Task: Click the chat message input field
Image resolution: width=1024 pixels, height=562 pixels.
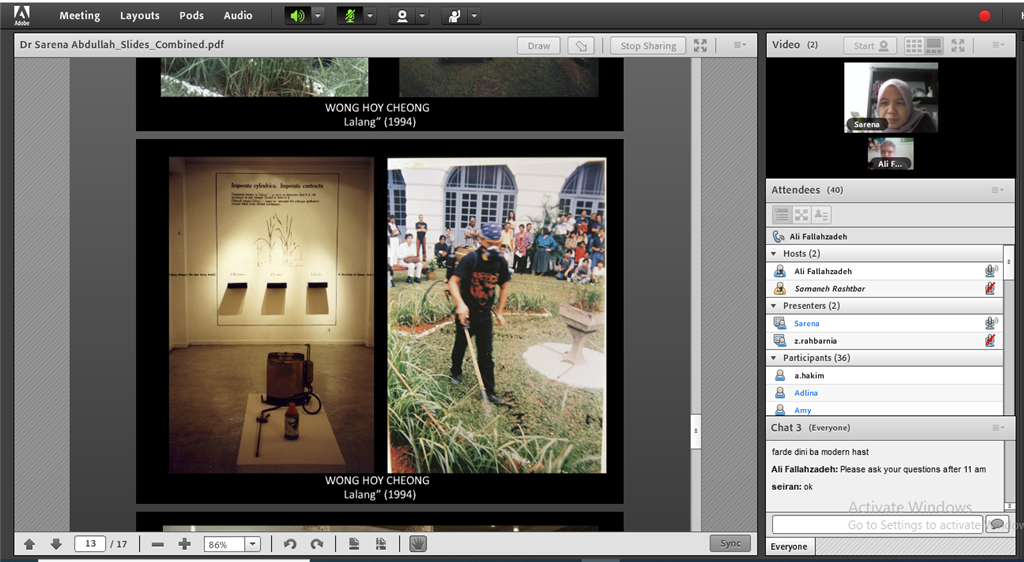Action: click(x=877, y=524)
